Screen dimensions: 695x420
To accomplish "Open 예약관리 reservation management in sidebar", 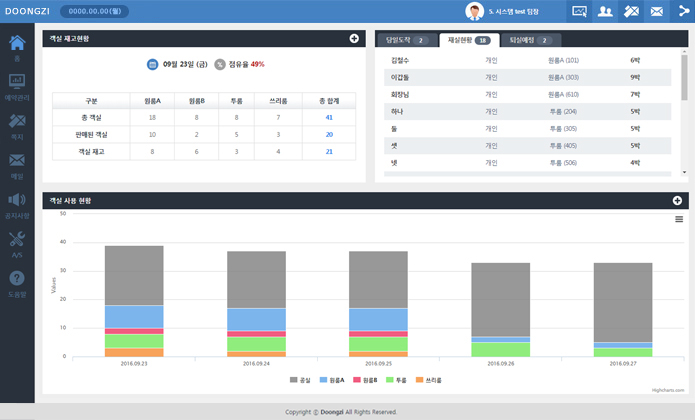I will [17, 82].
